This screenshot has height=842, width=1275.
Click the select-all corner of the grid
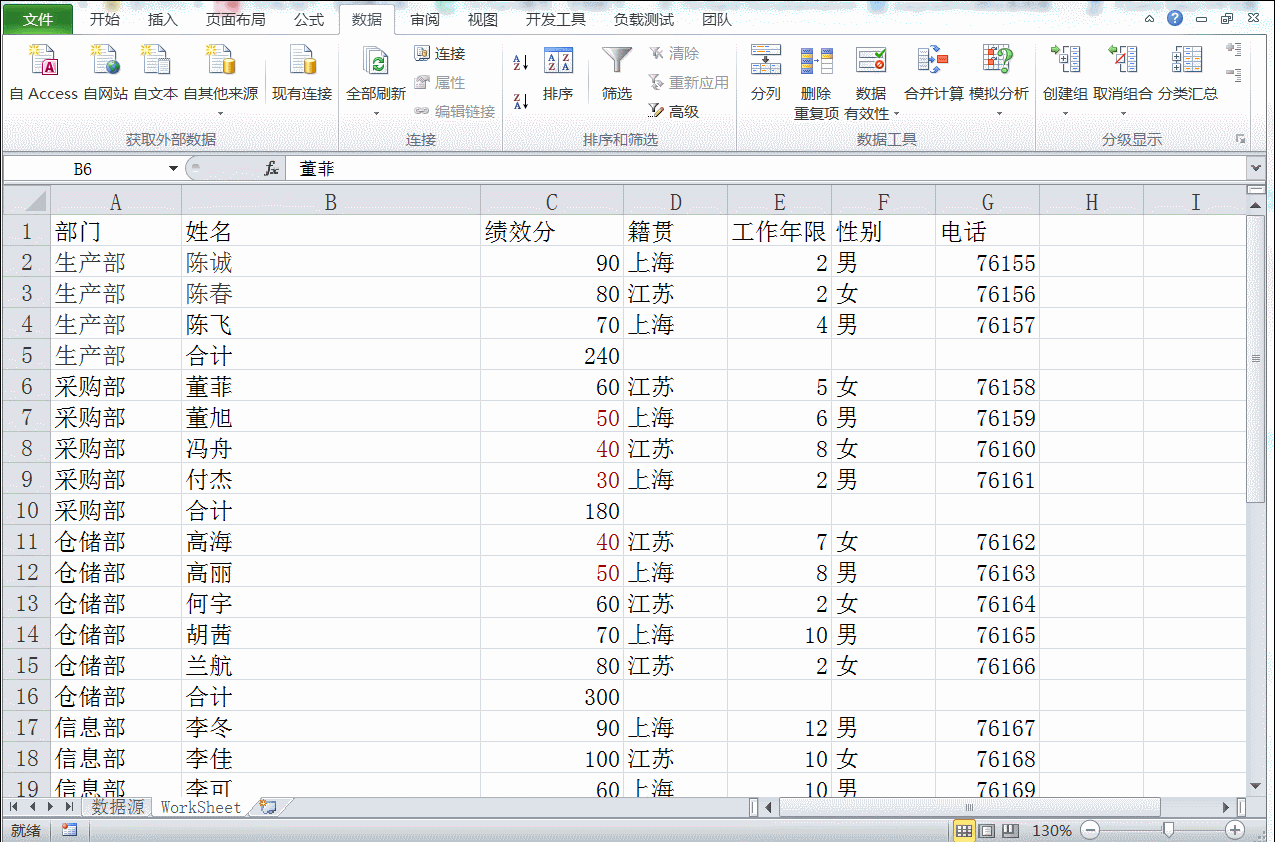point(25,200)
